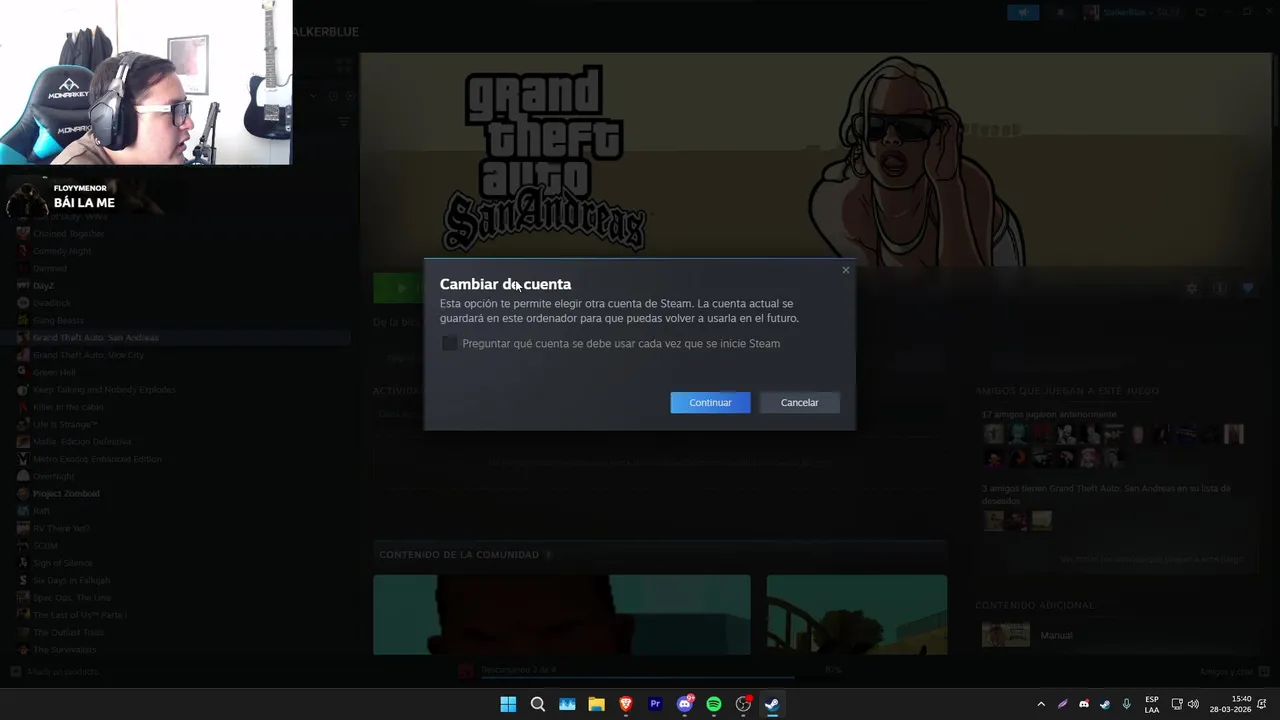Select Project Zomboid in library list
1280x720 pixels.
(x=66, y=493)
